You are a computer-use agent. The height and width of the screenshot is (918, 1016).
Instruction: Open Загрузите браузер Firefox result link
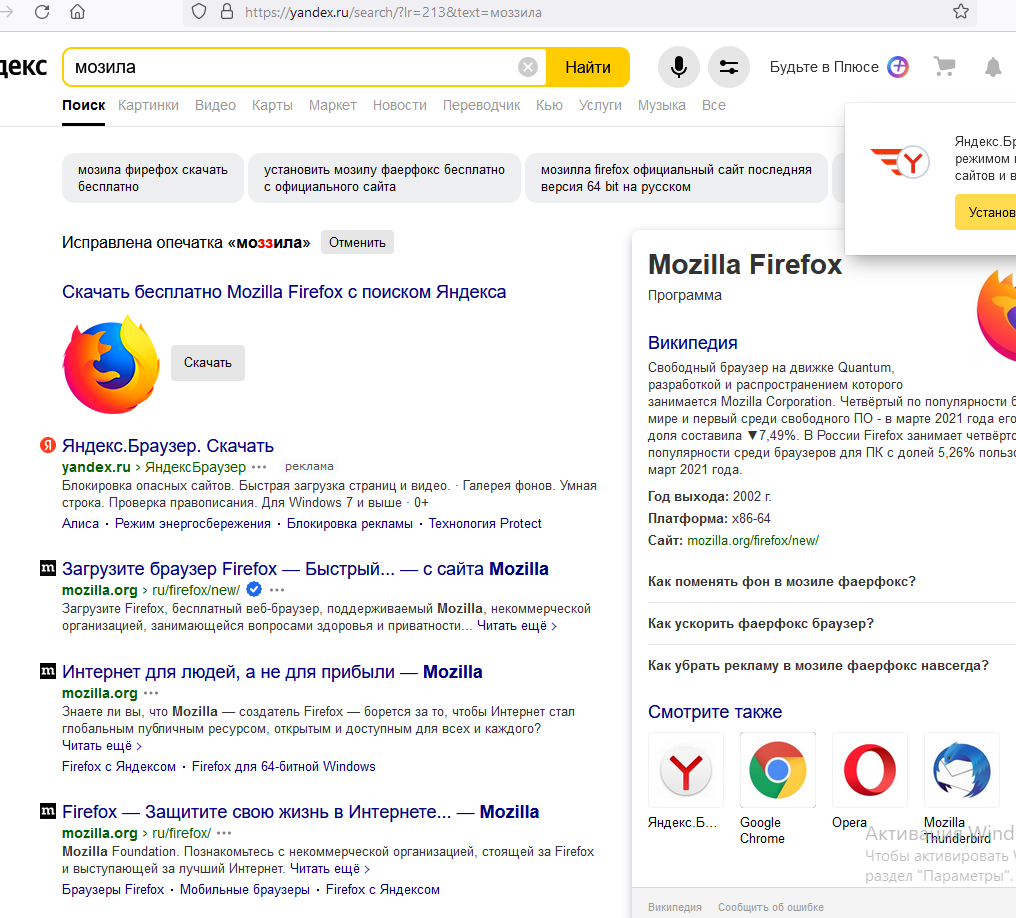[x=305, y=569]
